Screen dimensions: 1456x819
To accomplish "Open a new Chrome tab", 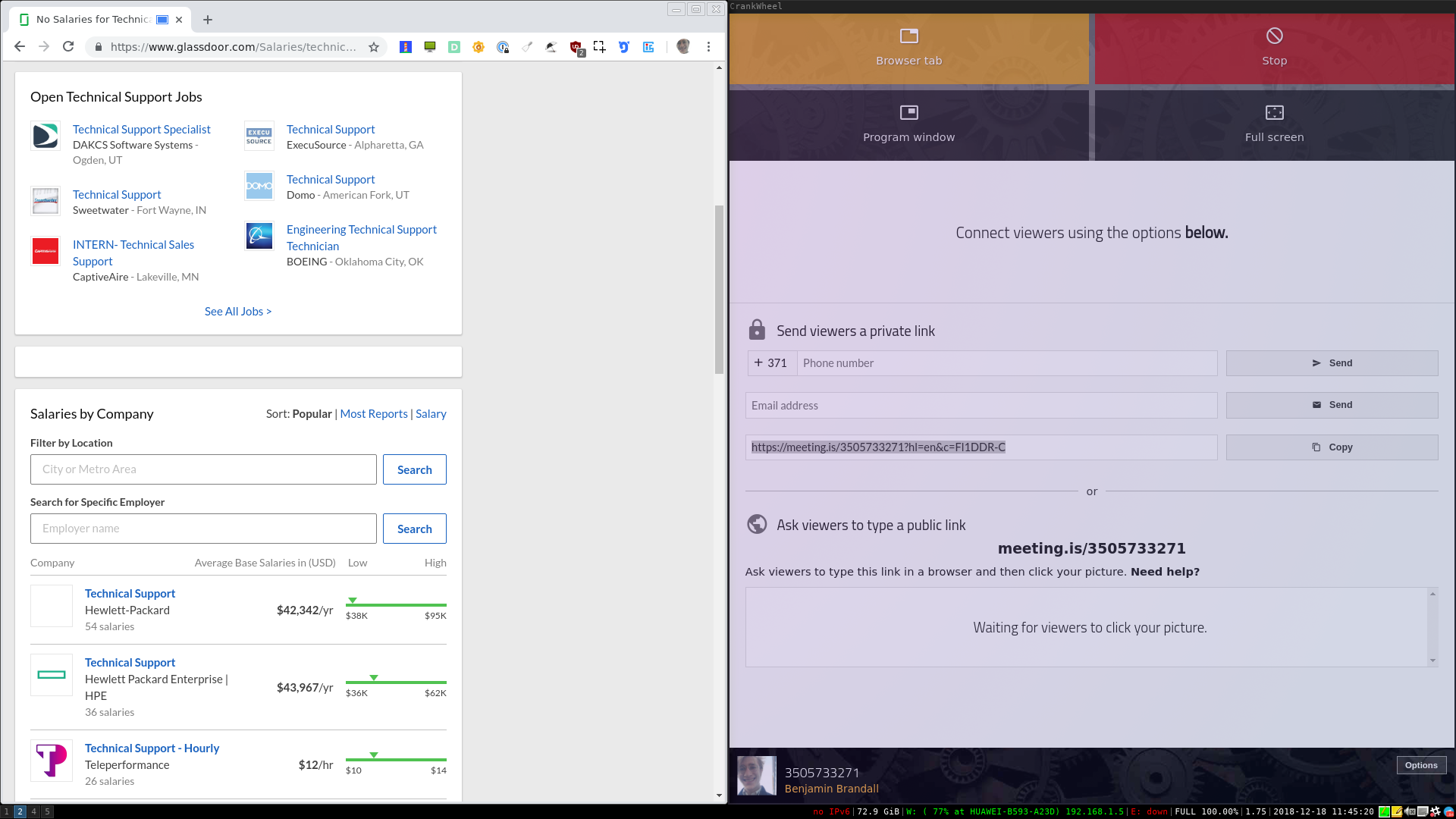I will 208,20.
